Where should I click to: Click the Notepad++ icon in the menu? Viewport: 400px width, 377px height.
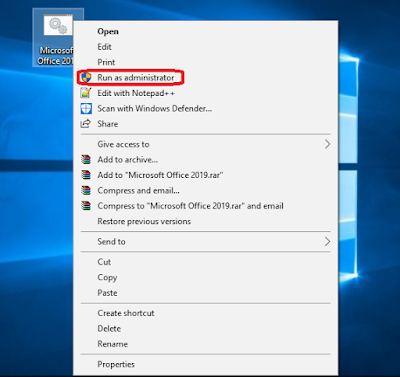pyautogui.click(x=86, y=93)
